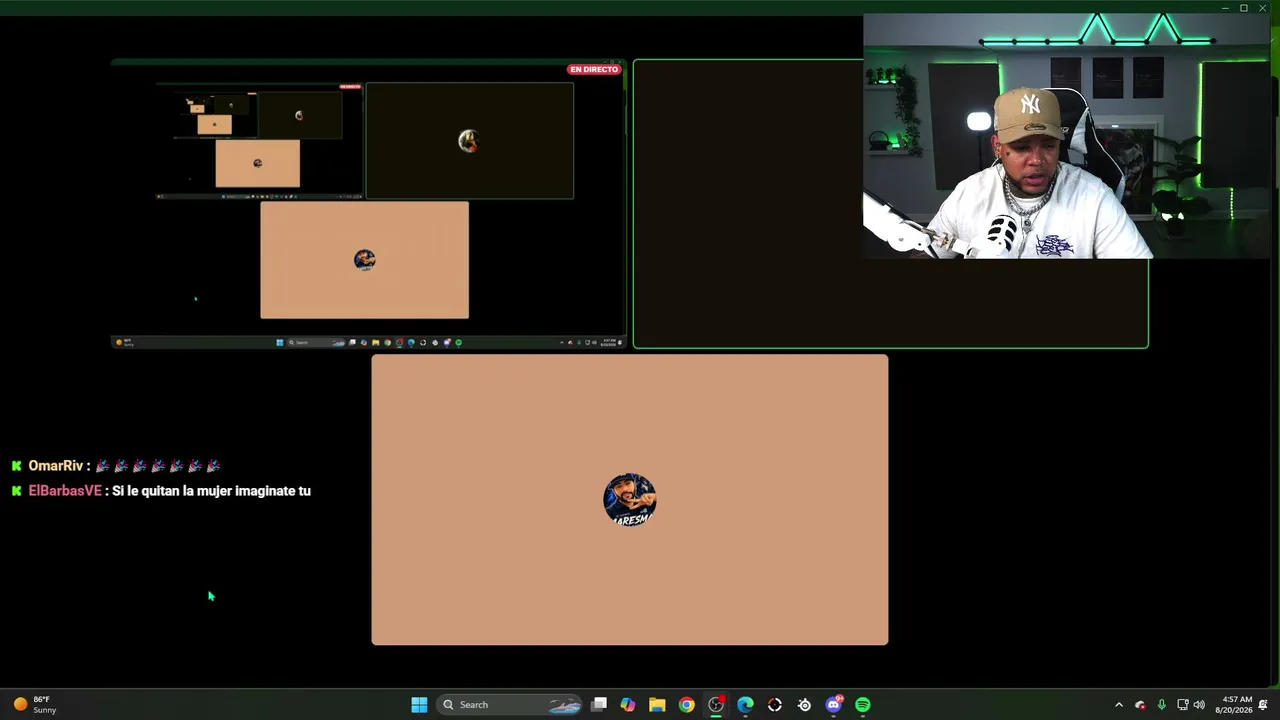Open notification bell in taskbar
Viewport: 1280px width, 720px height.
(1264, 705)
